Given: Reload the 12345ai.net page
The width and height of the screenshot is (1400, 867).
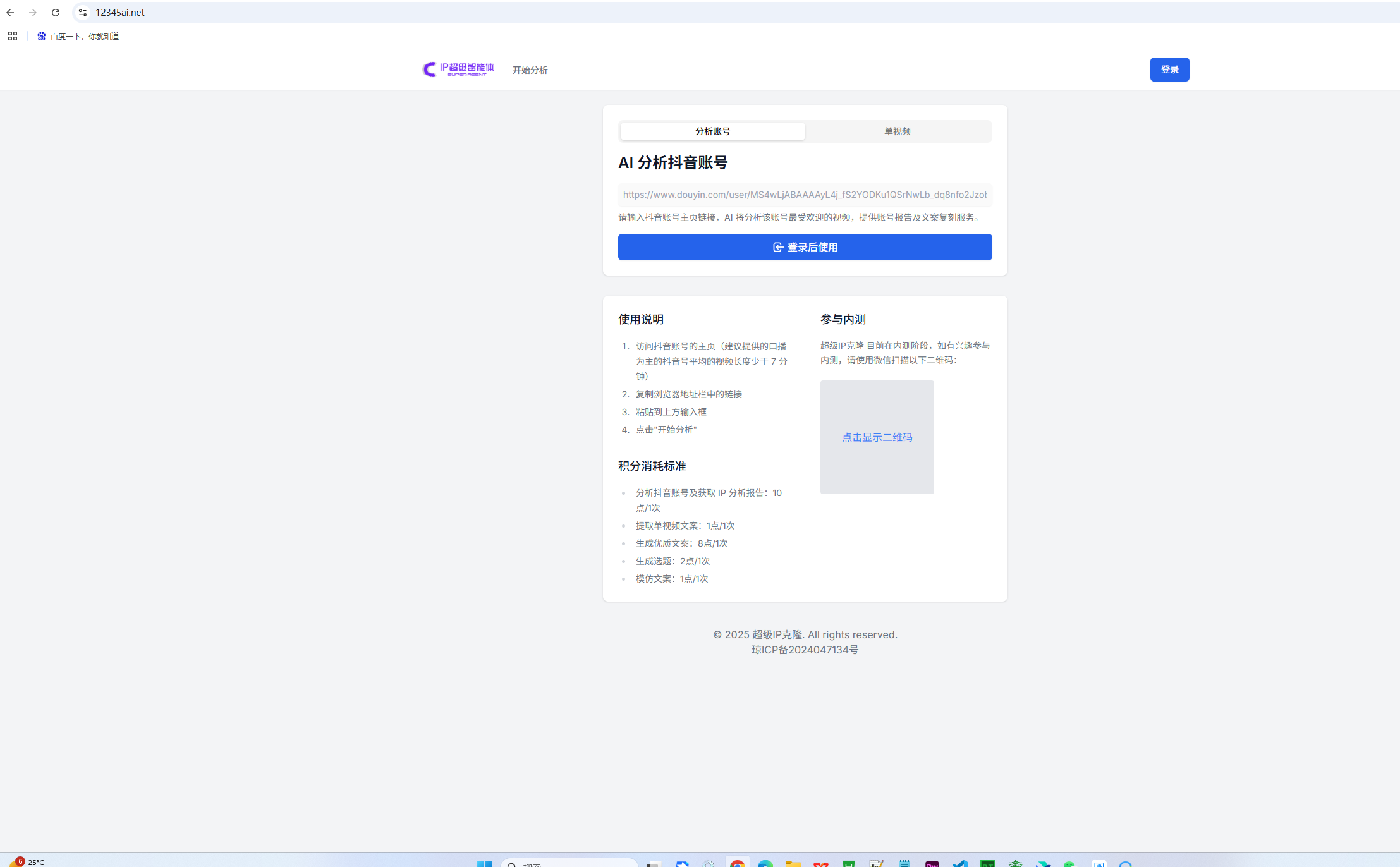Looking at the screenshot, I should click(x=56, y=13).
